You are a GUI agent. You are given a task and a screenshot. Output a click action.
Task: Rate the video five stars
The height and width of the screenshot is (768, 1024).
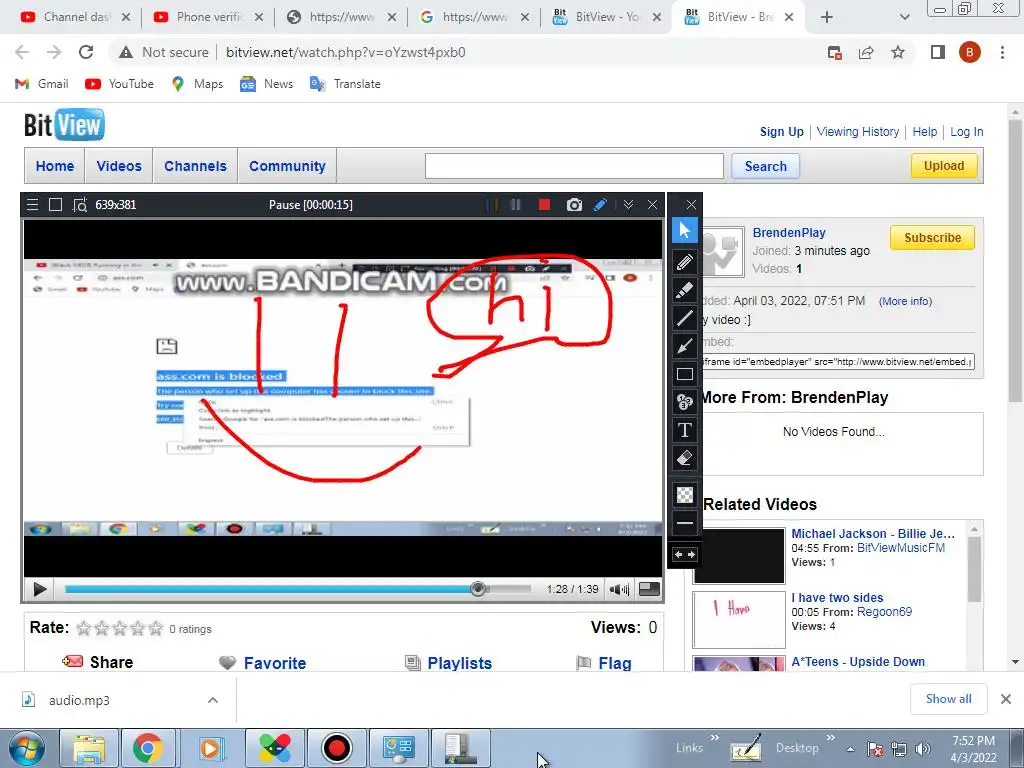pos(155,628)
